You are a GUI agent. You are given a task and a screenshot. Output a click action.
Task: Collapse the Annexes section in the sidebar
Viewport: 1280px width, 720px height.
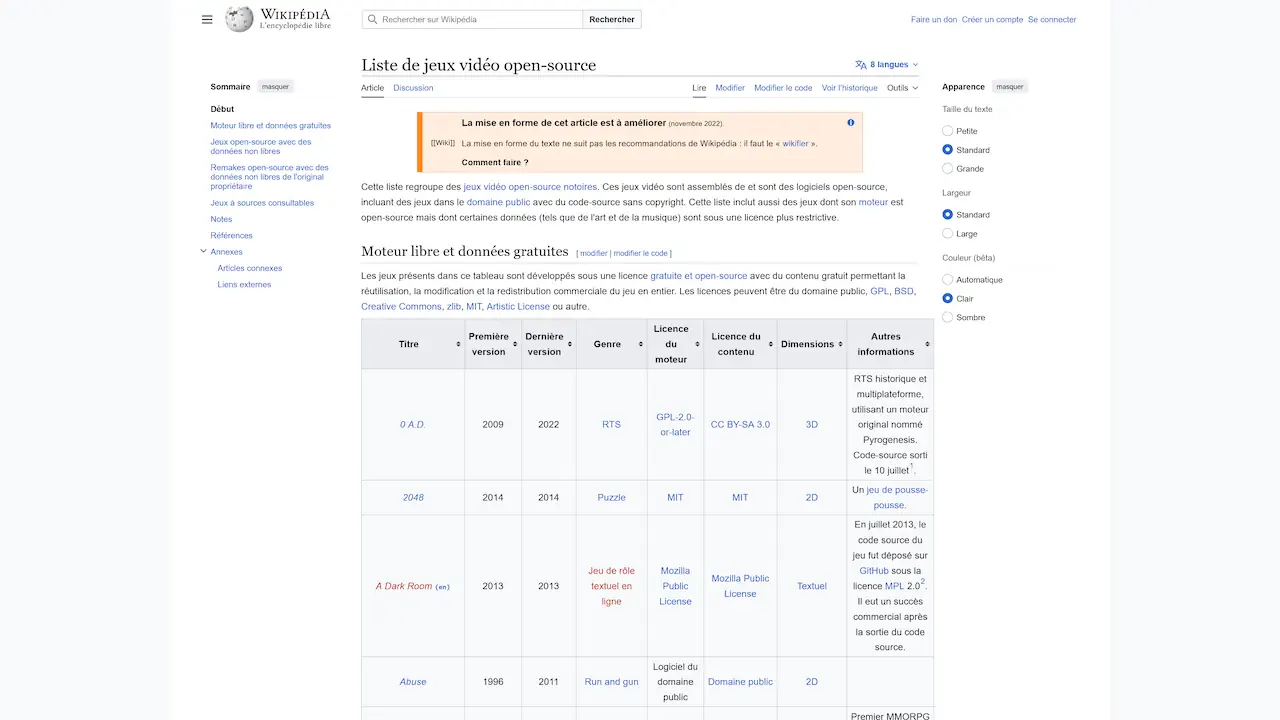pyautogui.click(x=203, y=251)
